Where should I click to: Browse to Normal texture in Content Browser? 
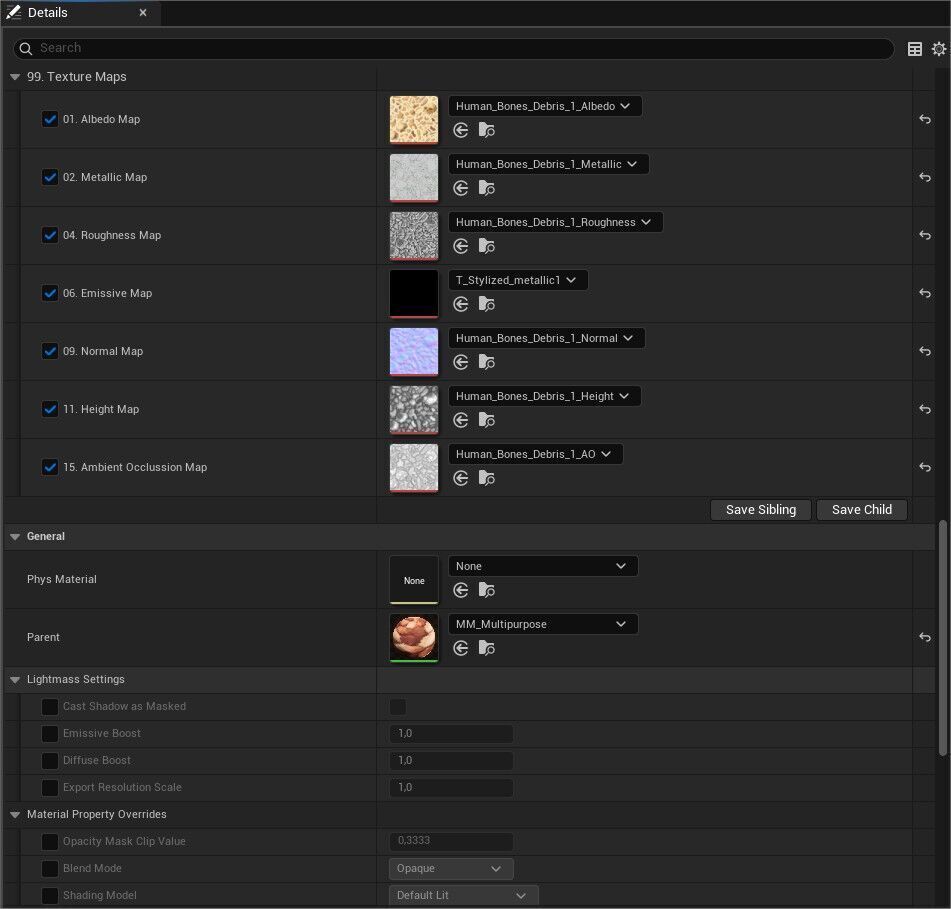(x=486, y=362)
